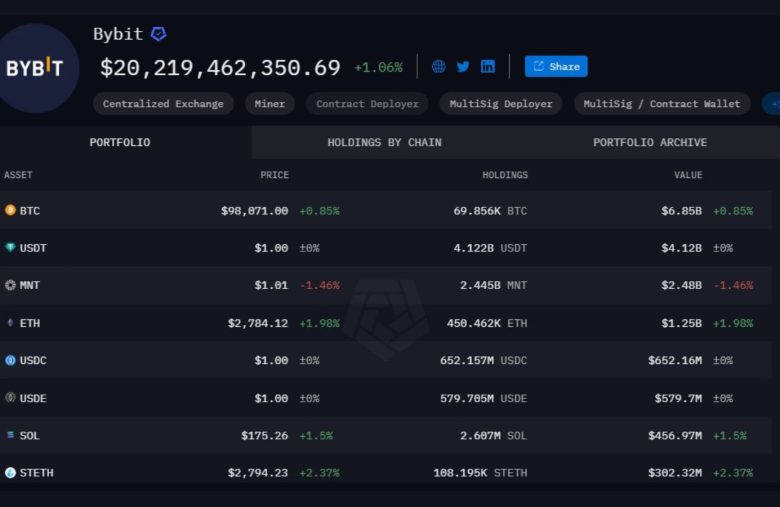Click the 2.607M SOL holdings cell

pos(493,436)
